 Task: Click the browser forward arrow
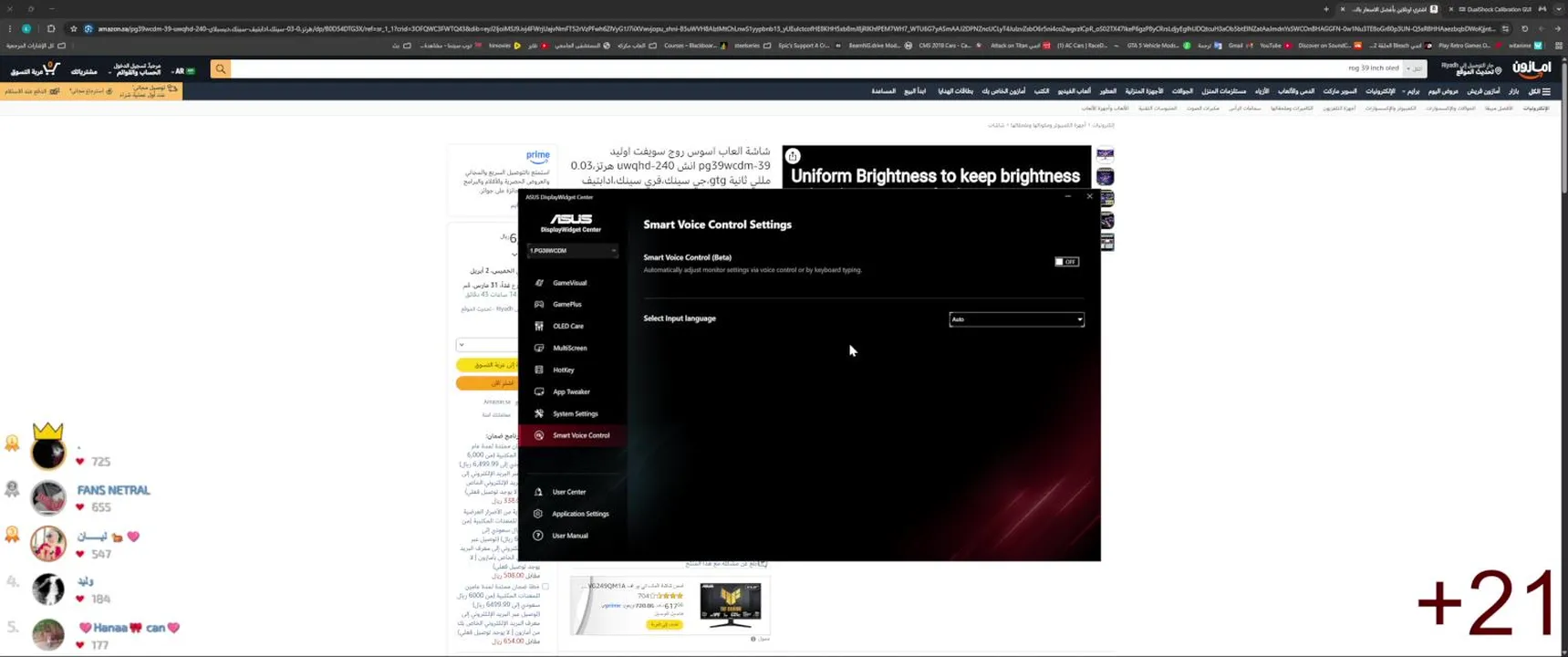pyautogui.click(x=1542, y=29)
